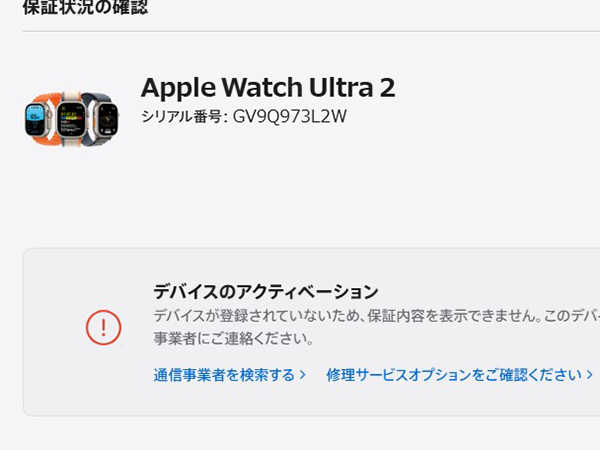600x450 pixels.
Task: Click the divider line under the page heading
Action: (x=311, y=31)
